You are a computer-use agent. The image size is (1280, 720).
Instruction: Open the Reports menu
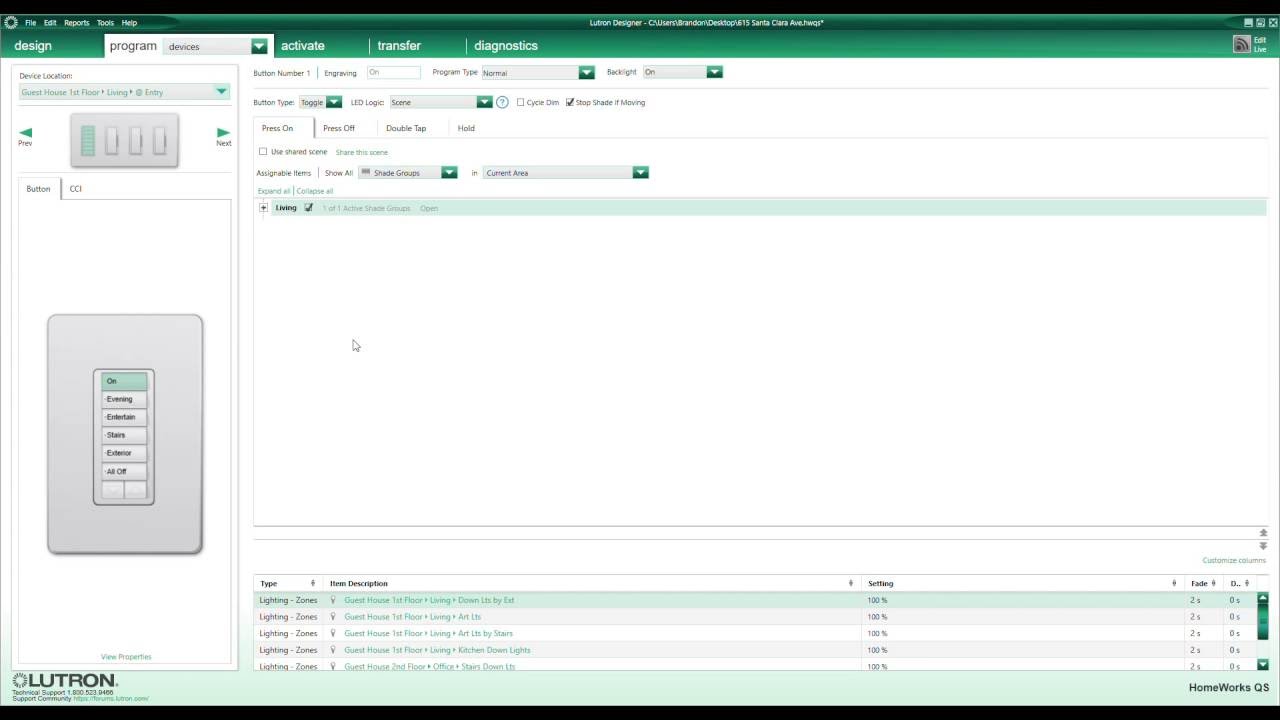coord(77,22)
